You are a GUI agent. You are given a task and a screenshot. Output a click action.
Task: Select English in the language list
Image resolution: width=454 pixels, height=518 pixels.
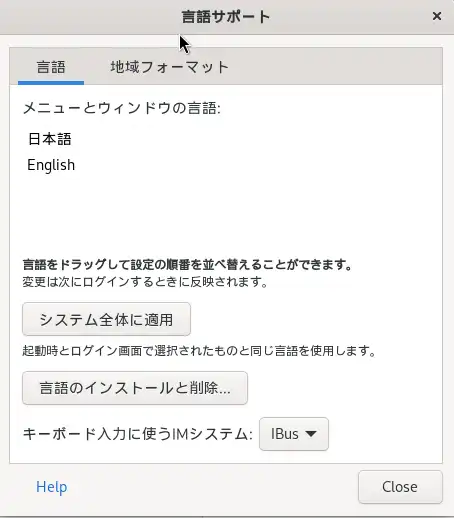[51, 165]
